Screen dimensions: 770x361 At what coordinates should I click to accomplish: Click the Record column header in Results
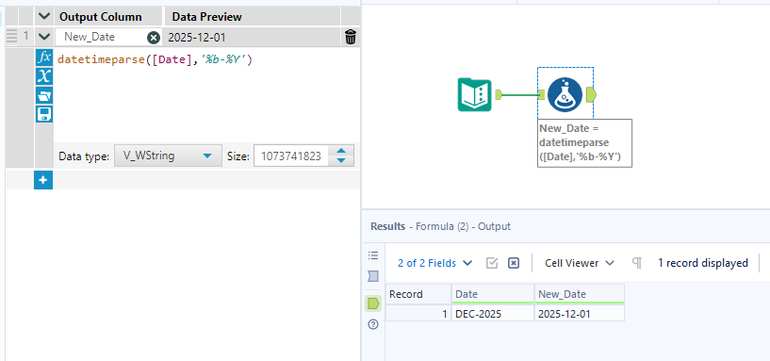[418, 294]
